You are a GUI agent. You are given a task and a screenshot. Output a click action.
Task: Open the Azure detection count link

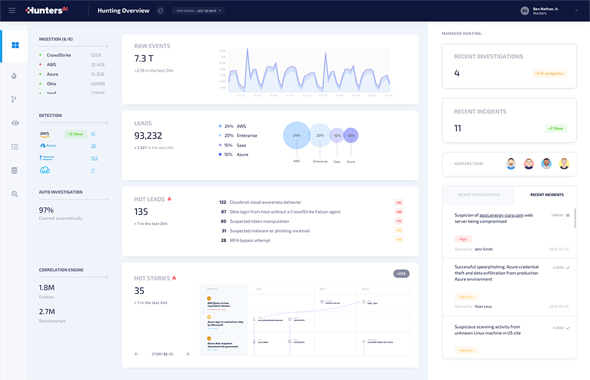(93, 146)
